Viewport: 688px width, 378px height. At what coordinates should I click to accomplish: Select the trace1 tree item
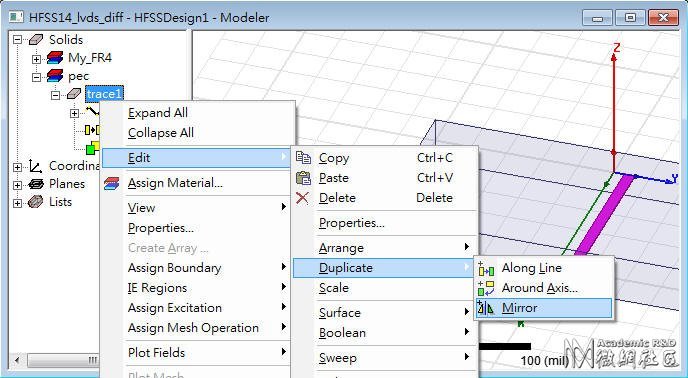104,94
